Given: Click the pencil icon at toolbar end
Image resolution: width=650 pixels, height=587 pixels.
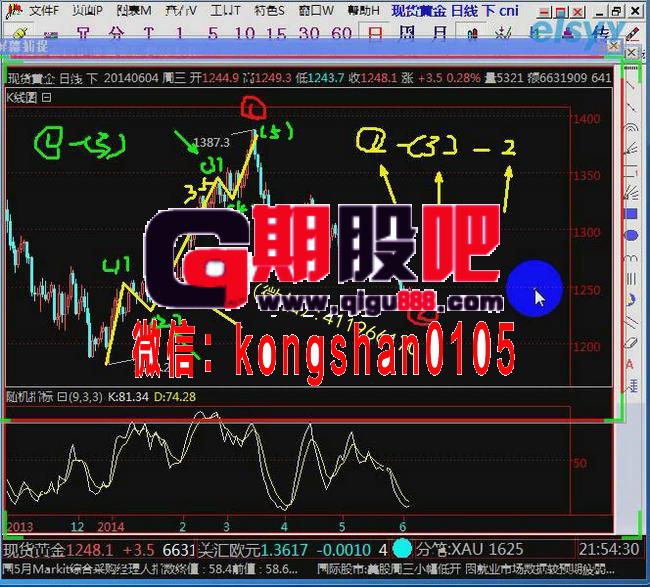Looking at the screenshot, I should 632,34.
